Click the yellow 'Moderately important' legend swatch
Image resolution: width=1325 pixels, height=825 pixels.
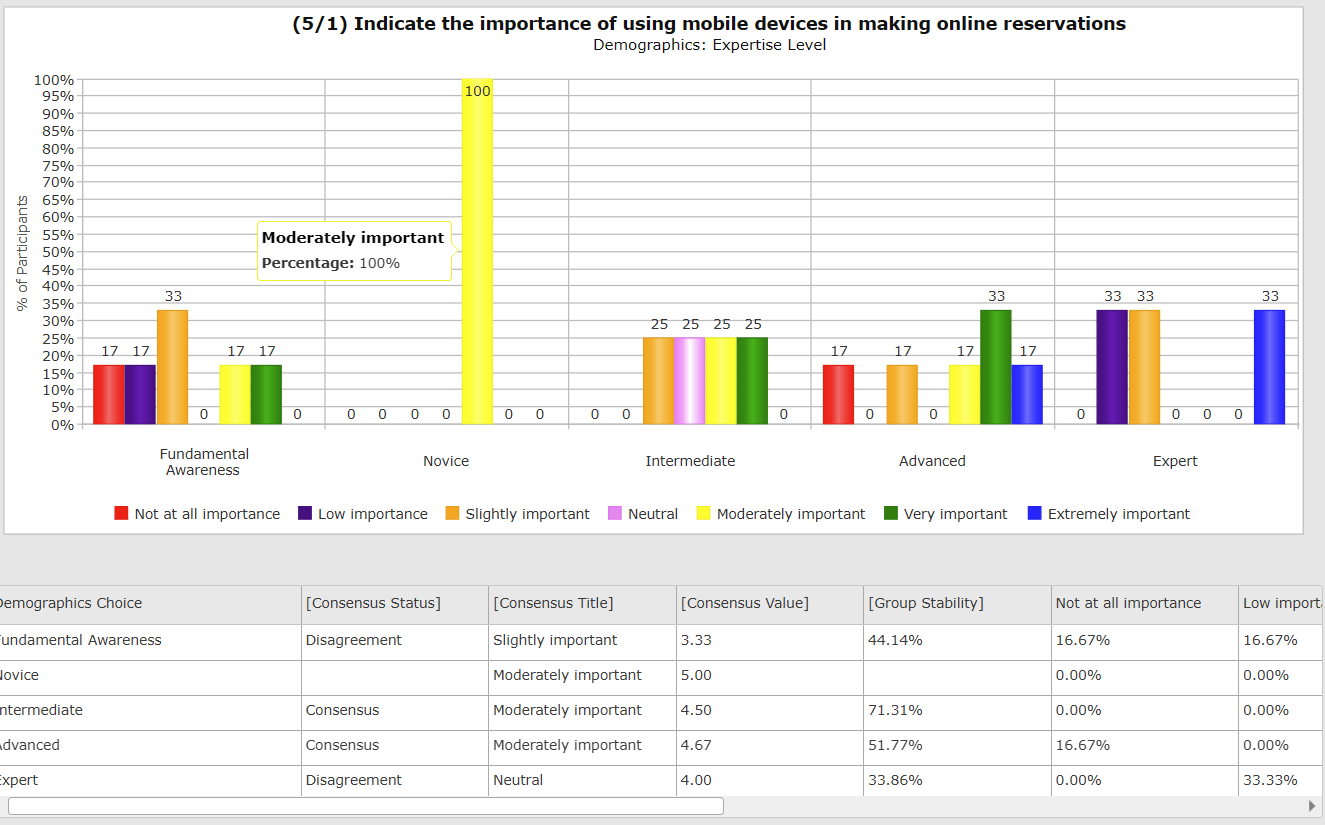coord(704,514)
